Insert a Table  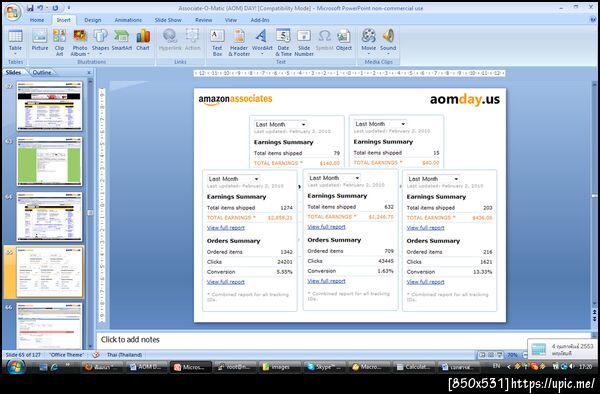click(x=15, y=42)
